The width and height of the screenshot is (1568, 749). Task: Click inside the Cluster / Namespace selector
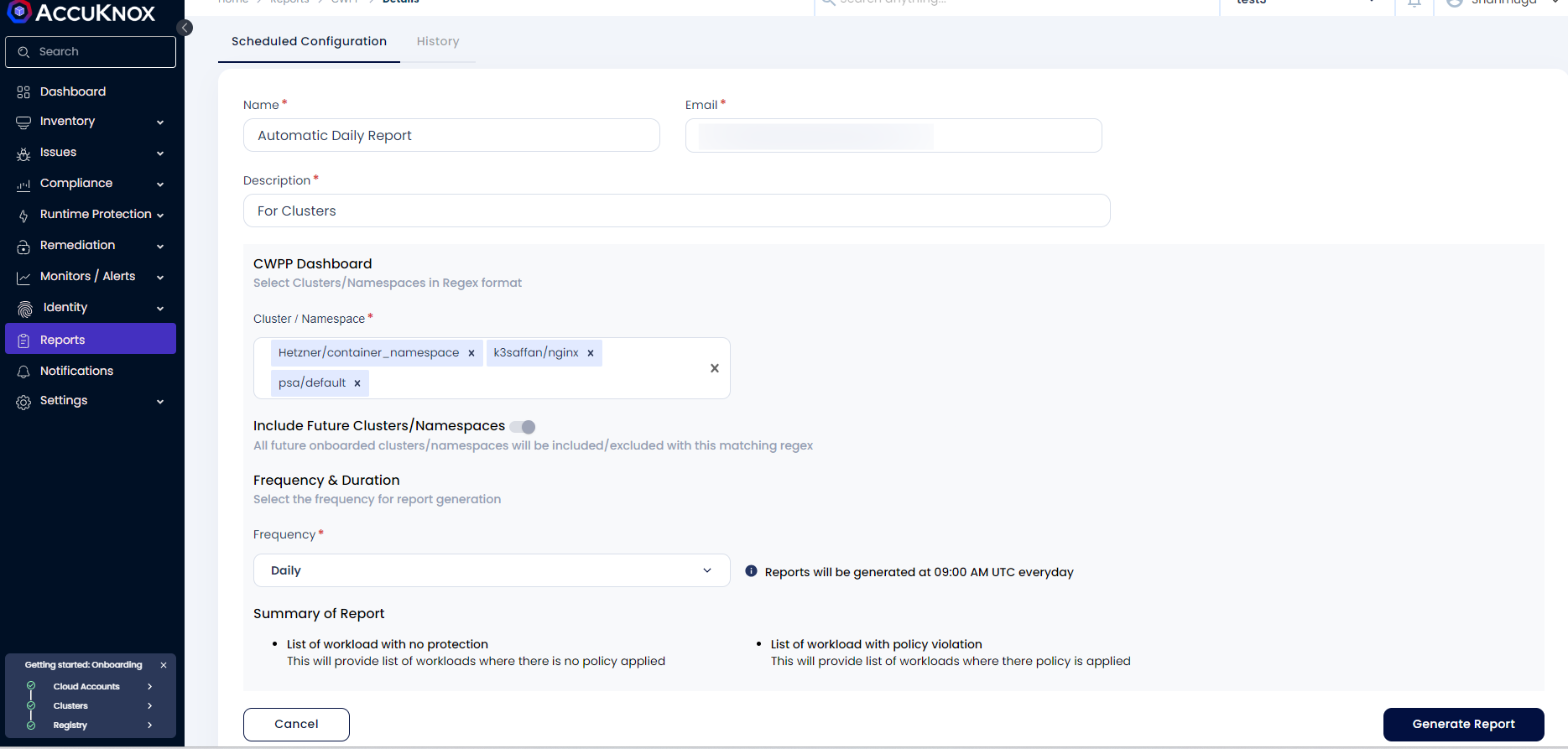(x=492, y=368)
